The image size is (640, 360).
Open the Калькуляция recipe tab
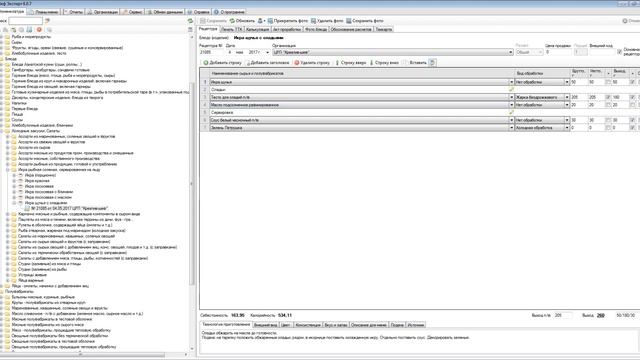click(x=257, y=29)
